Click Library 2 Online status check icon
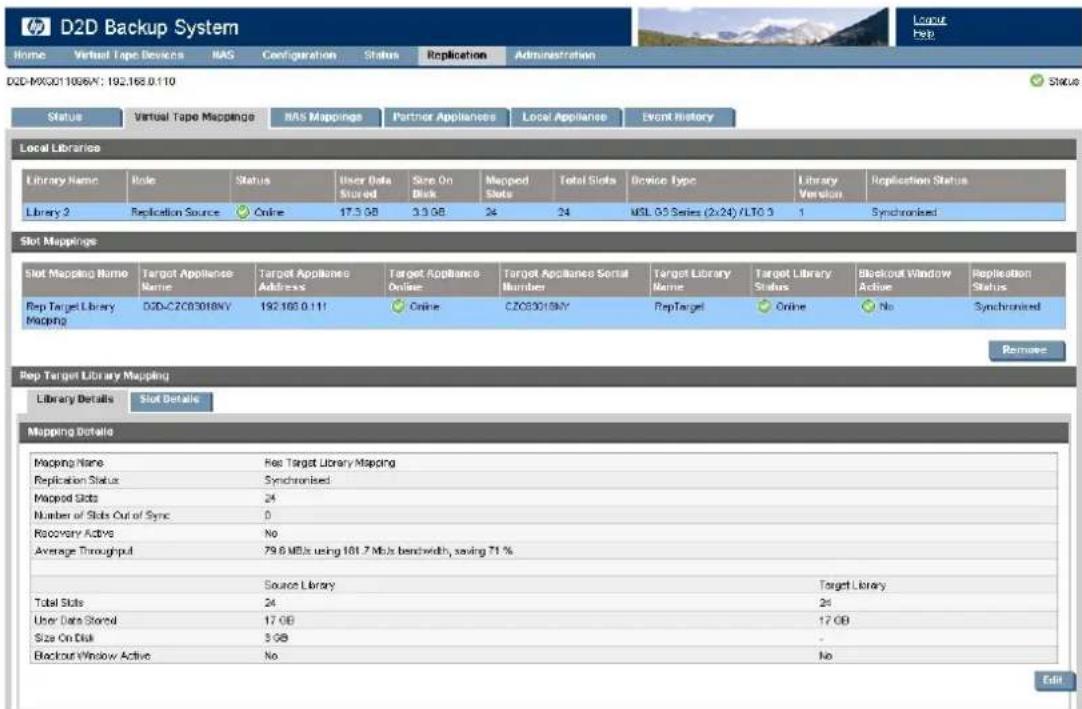 243,212
